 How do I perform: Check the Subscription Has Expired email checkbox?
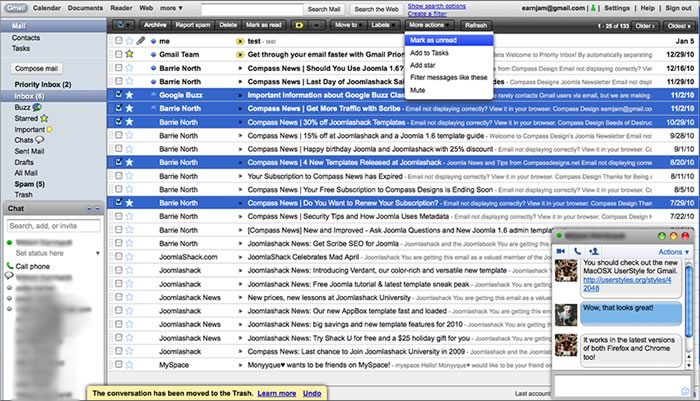[118, 175]
